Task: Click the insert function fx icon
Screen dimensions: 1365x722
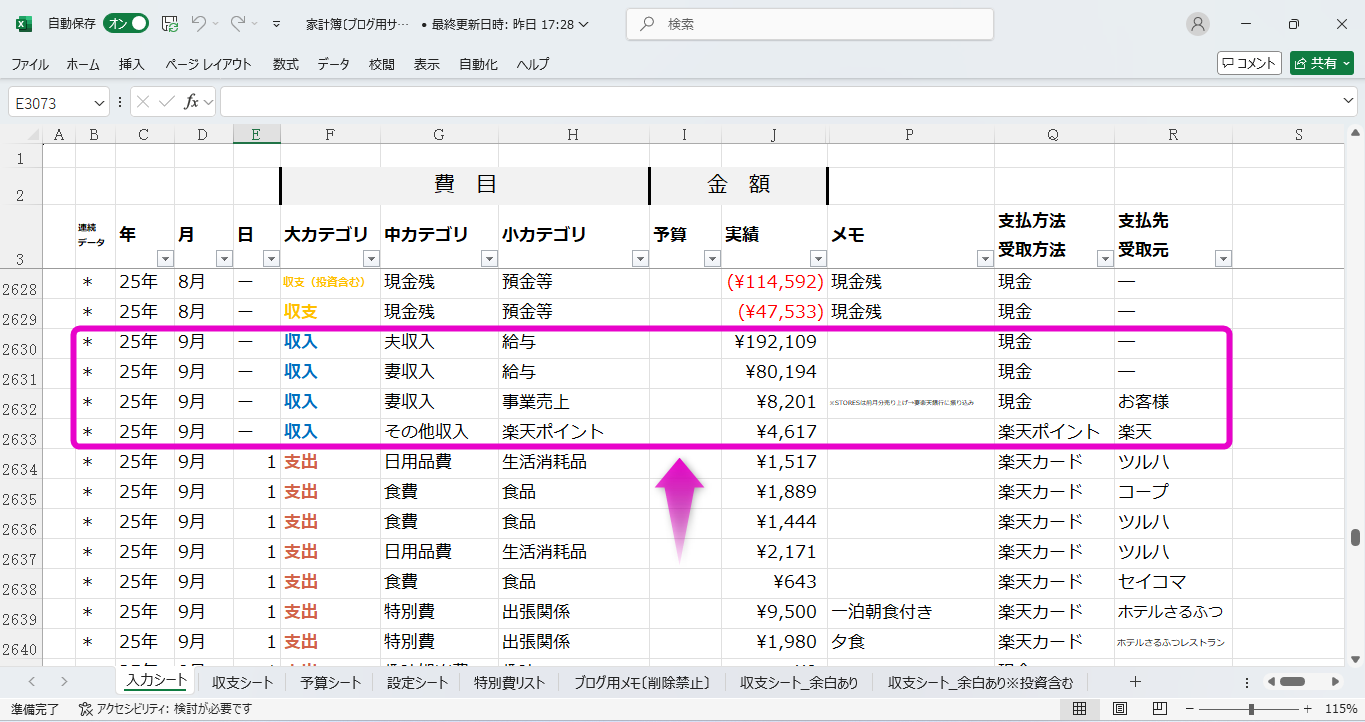Action: point(191,102)
